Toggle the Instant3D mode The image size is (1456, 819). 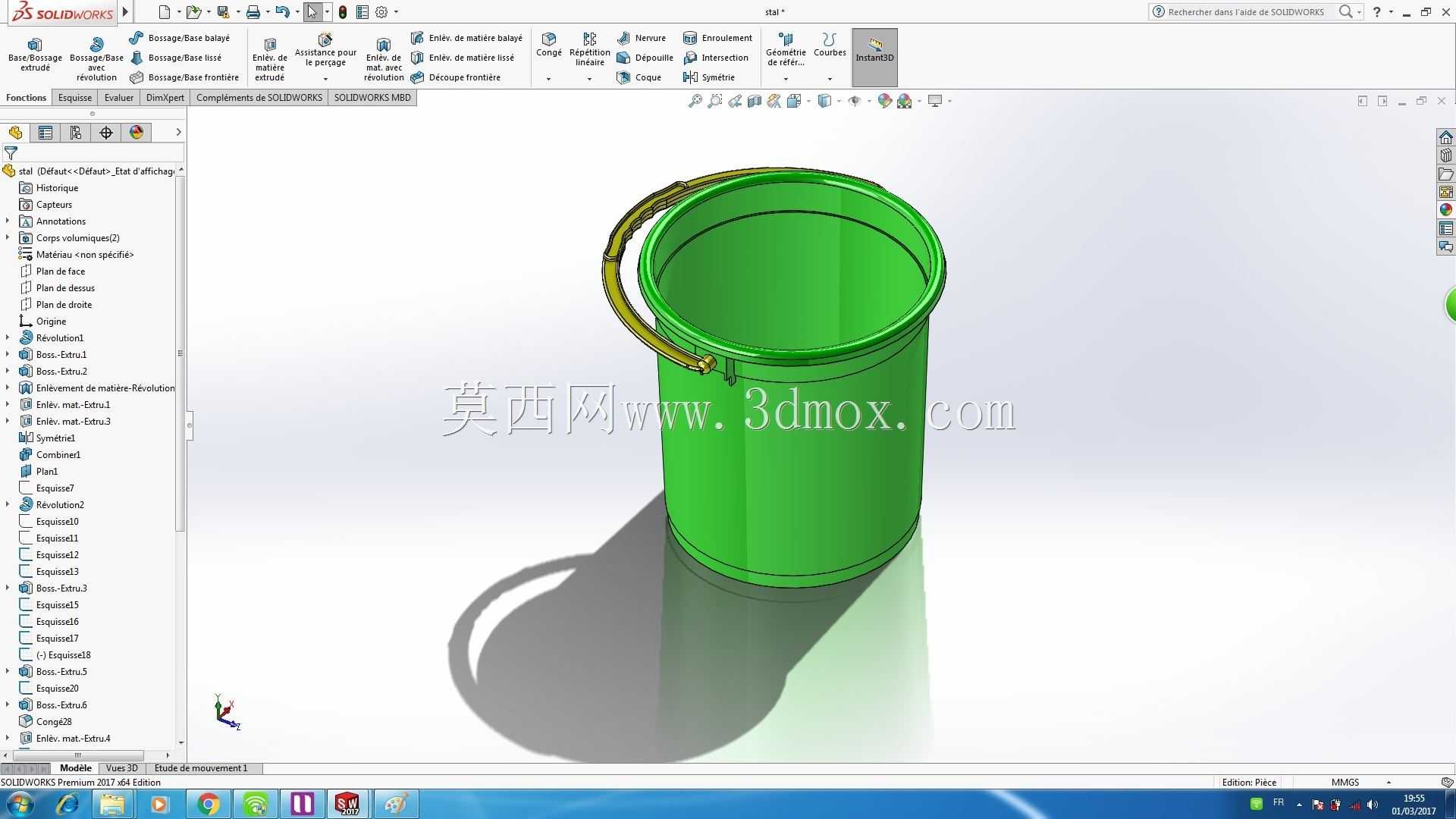pos(874,58)
